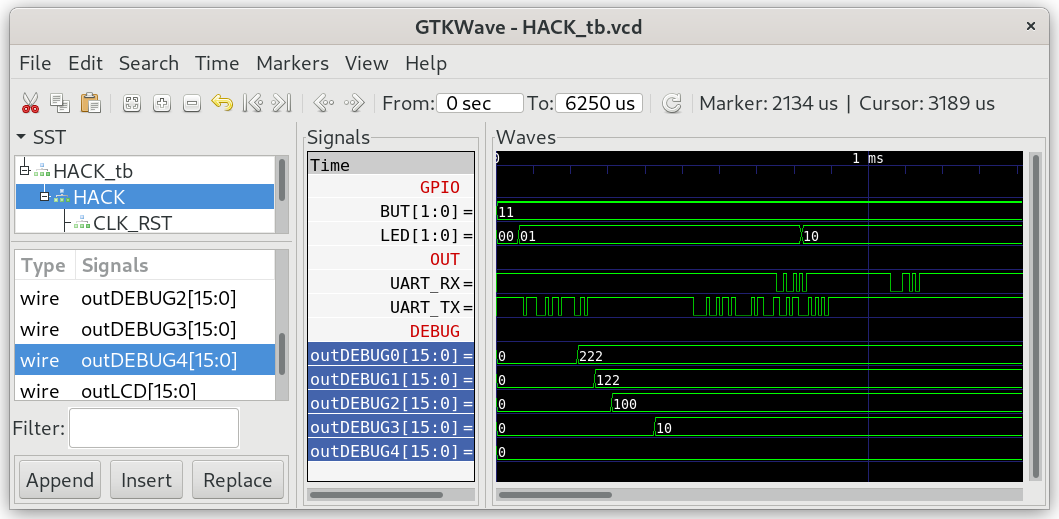Open the Search menu

click(149, 64)
